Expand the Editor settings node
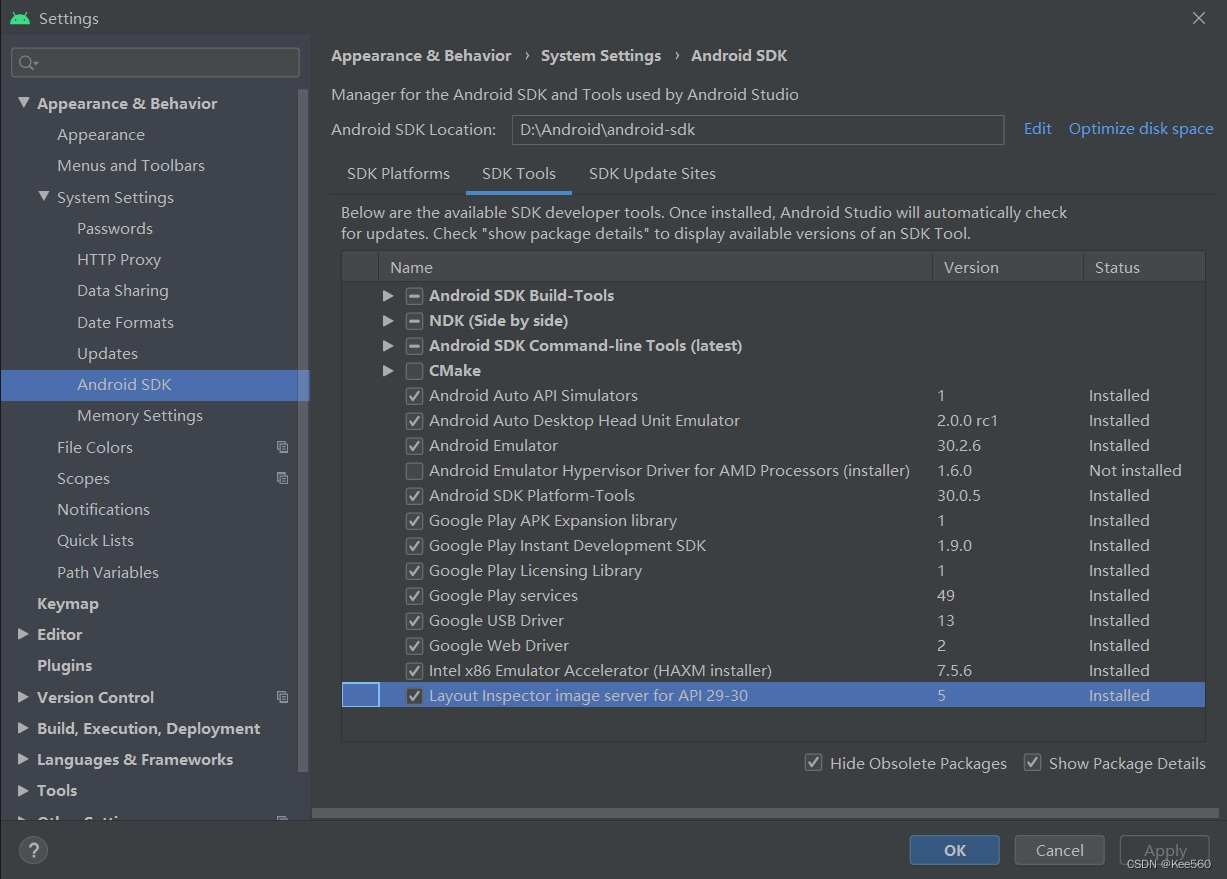Viewport: 1227px width, 879px height. pos(23,634)
